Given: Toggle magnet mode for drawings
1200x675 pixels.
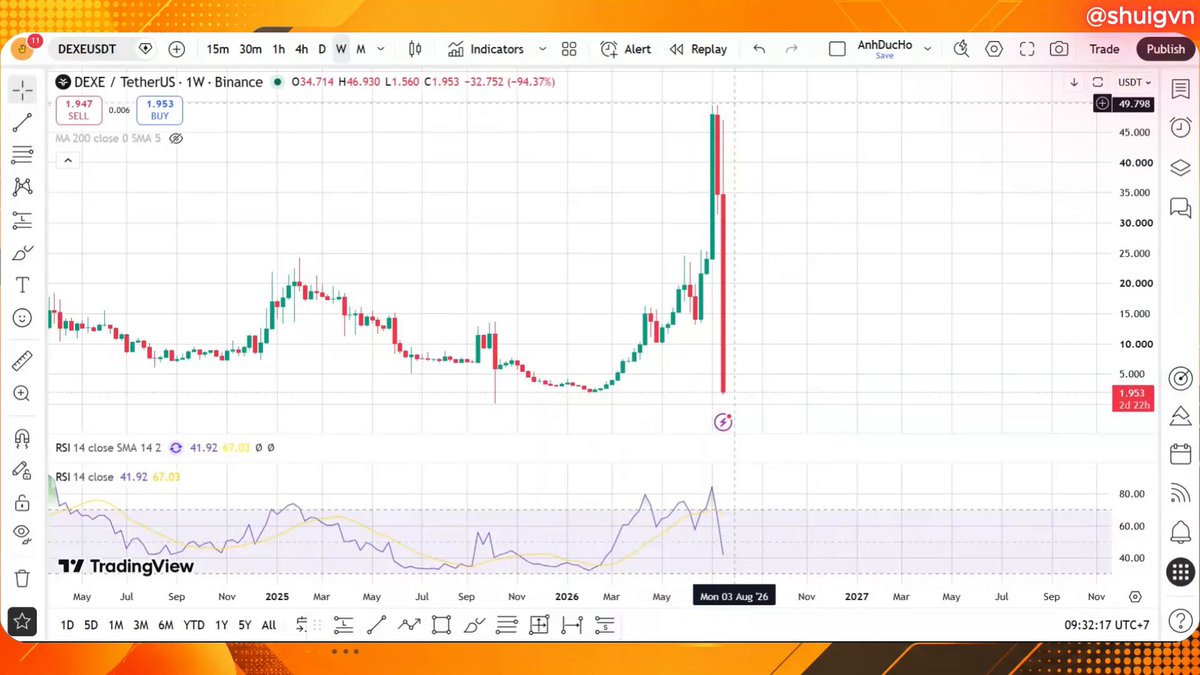Looking at the screenshot, I should [x=22, y=438].
